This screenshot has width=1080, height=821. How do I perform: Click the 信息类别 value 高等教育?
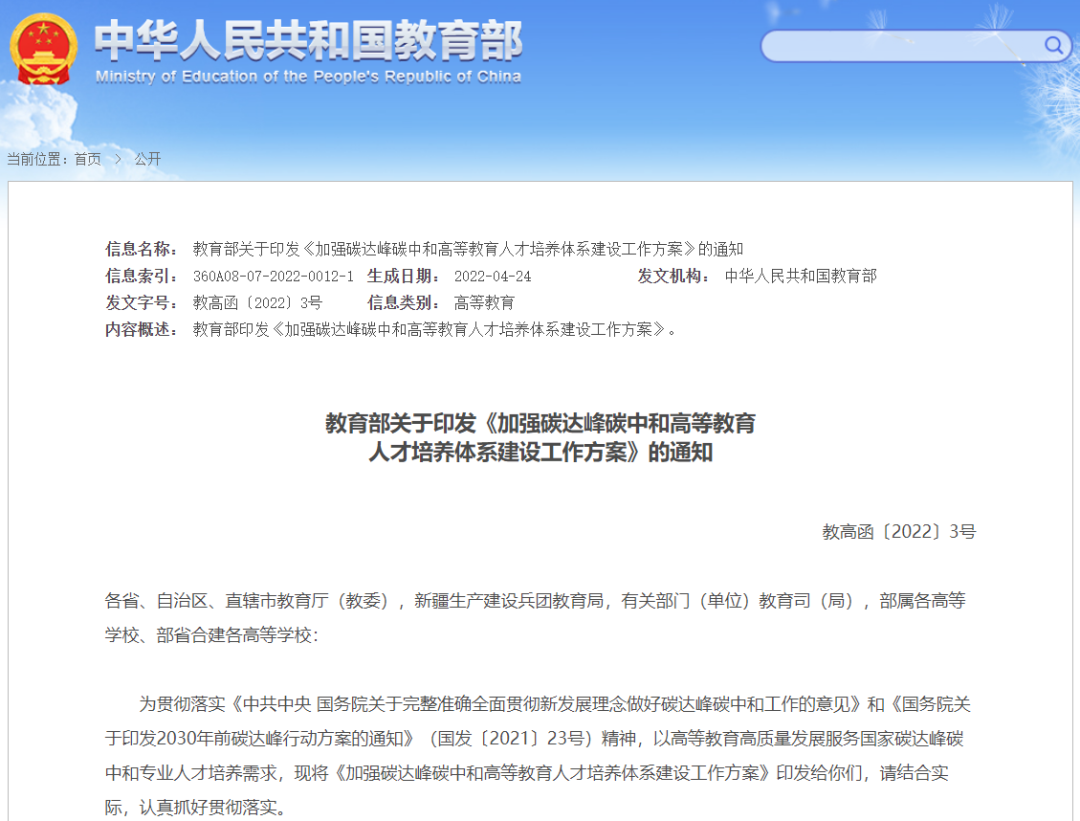(484, 303)
